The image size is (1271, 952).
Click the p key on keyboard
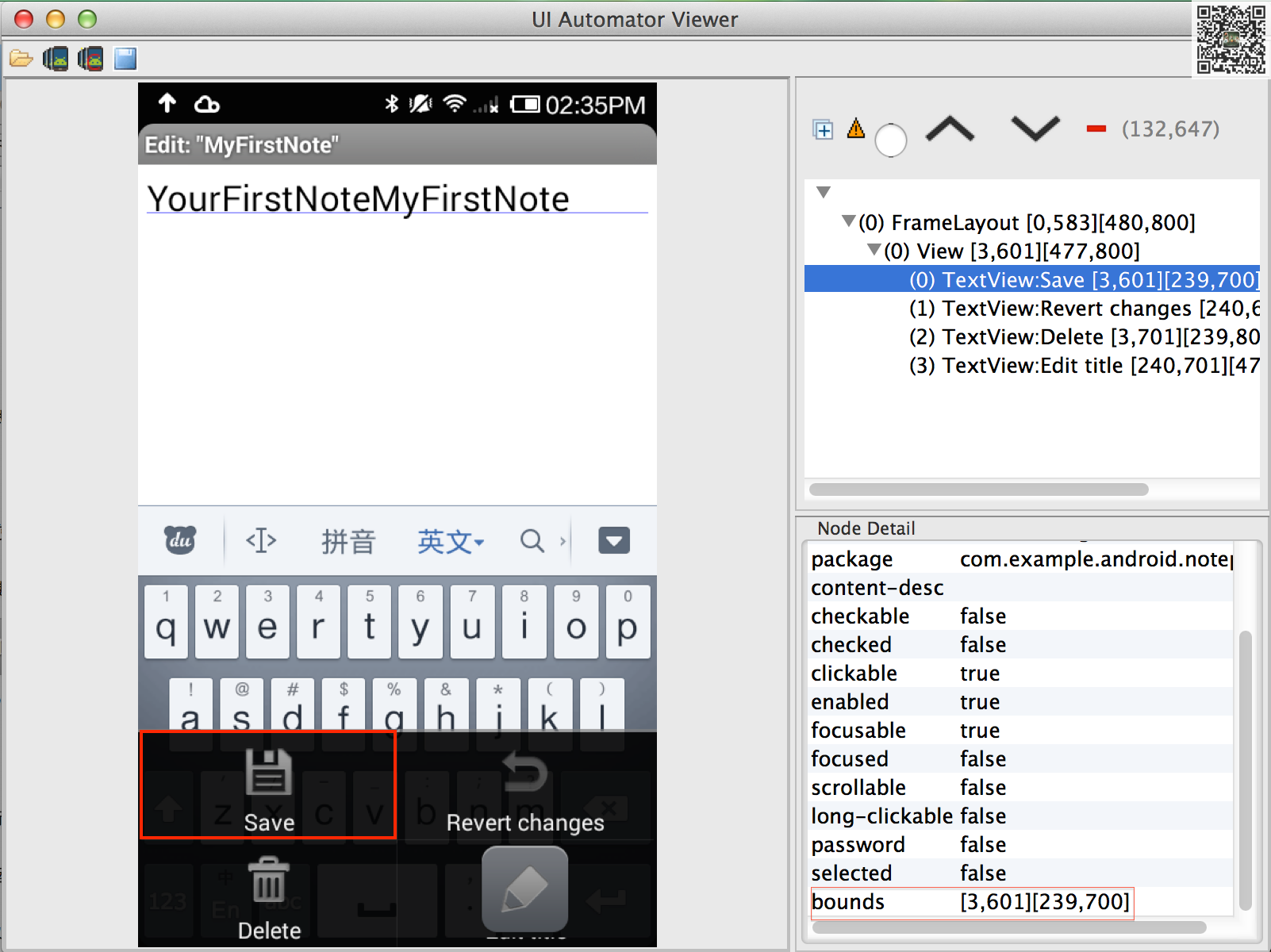click(x=628, y=622)
